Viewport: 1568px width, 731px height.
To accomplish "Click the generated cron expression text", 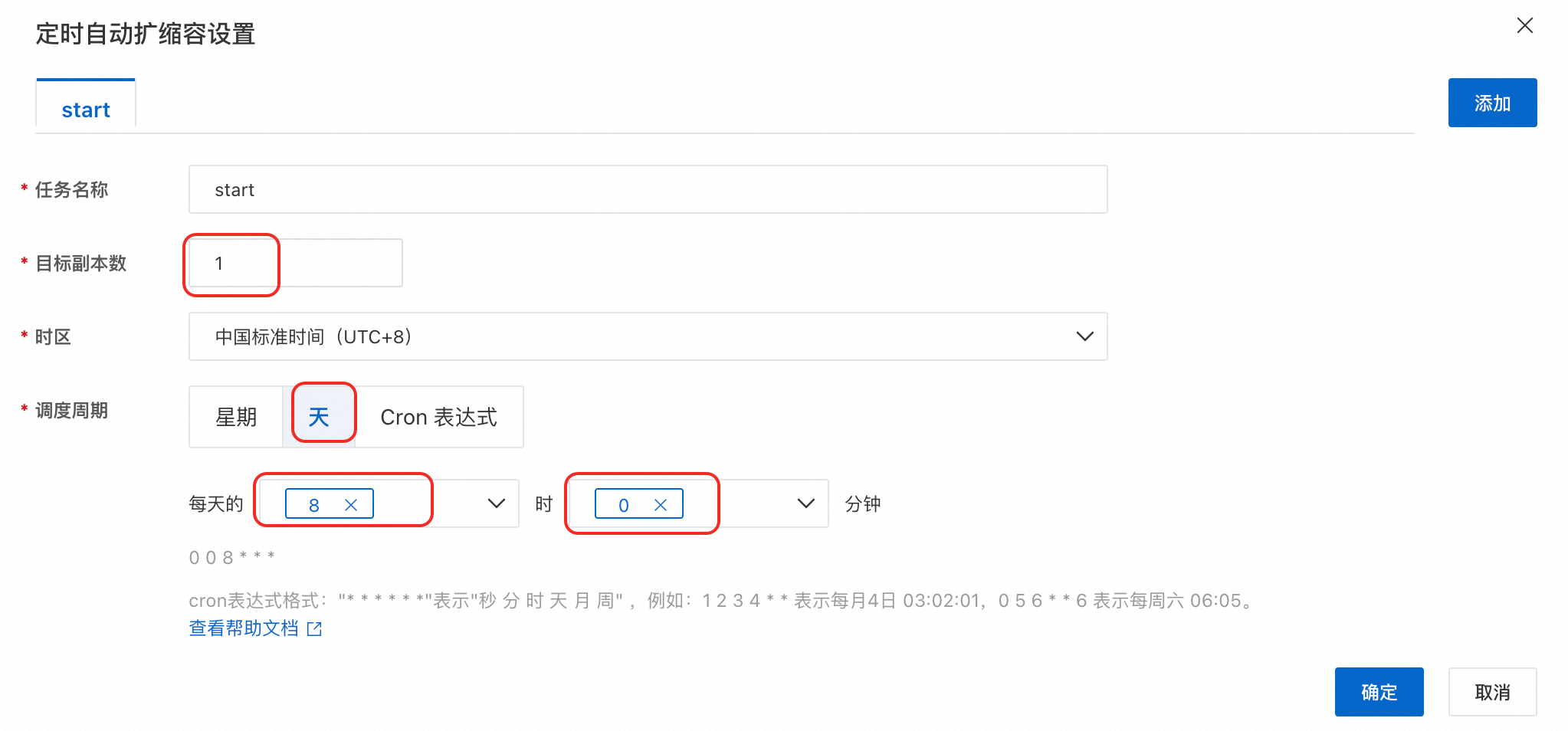I will tap(231, 557).
